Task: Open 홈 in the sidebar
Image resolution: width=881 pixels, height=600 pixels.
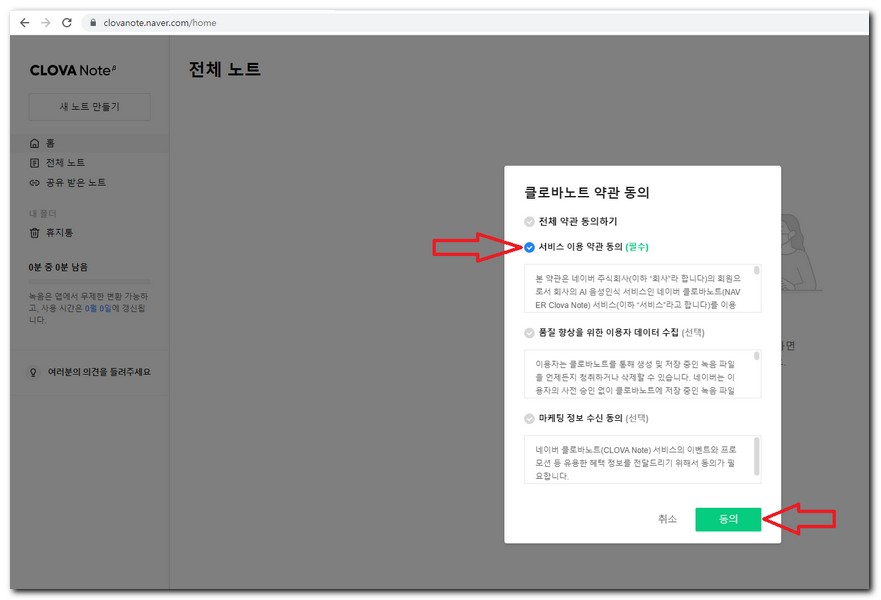Action: point(50,143)
